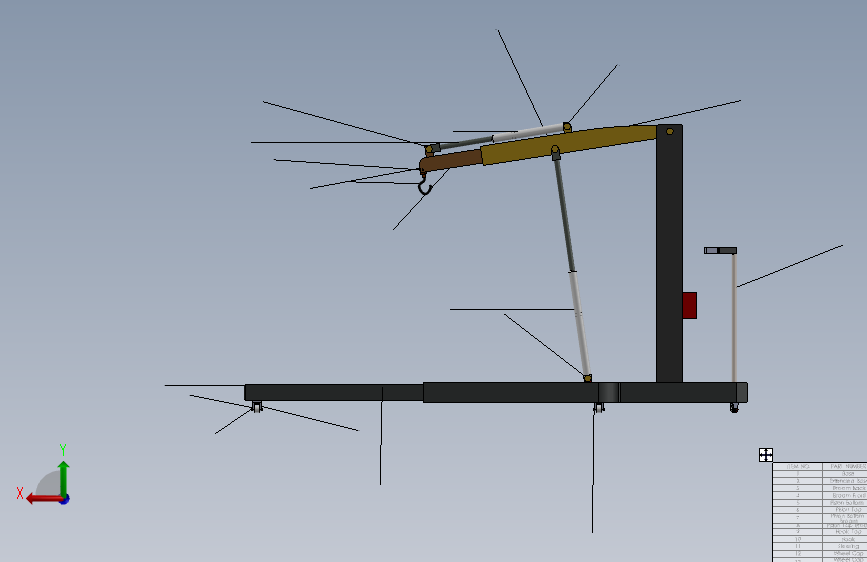Click the red X axis arrow of the triad
Viewport: 867px width, 562px height.
[x=44, y=499]
